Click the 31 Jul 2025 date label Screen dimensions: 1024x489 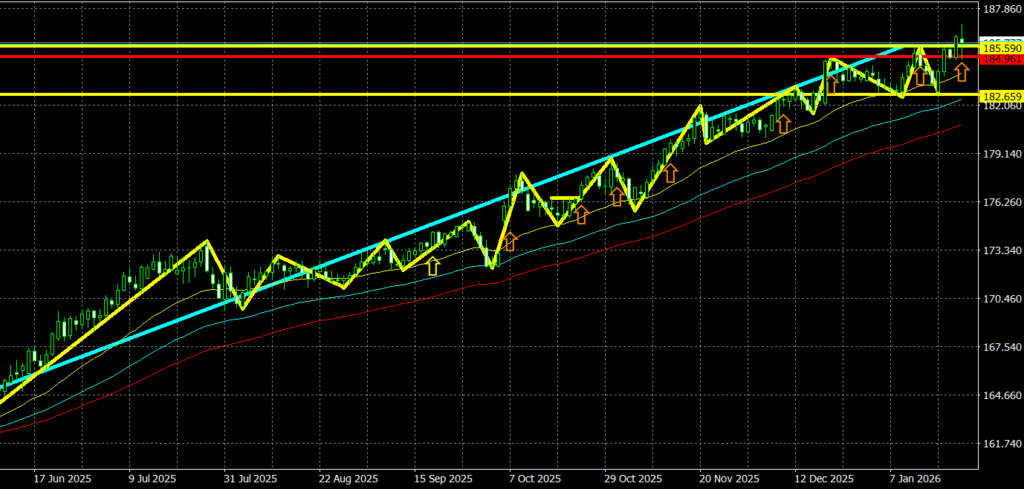[x=250, y=478]
